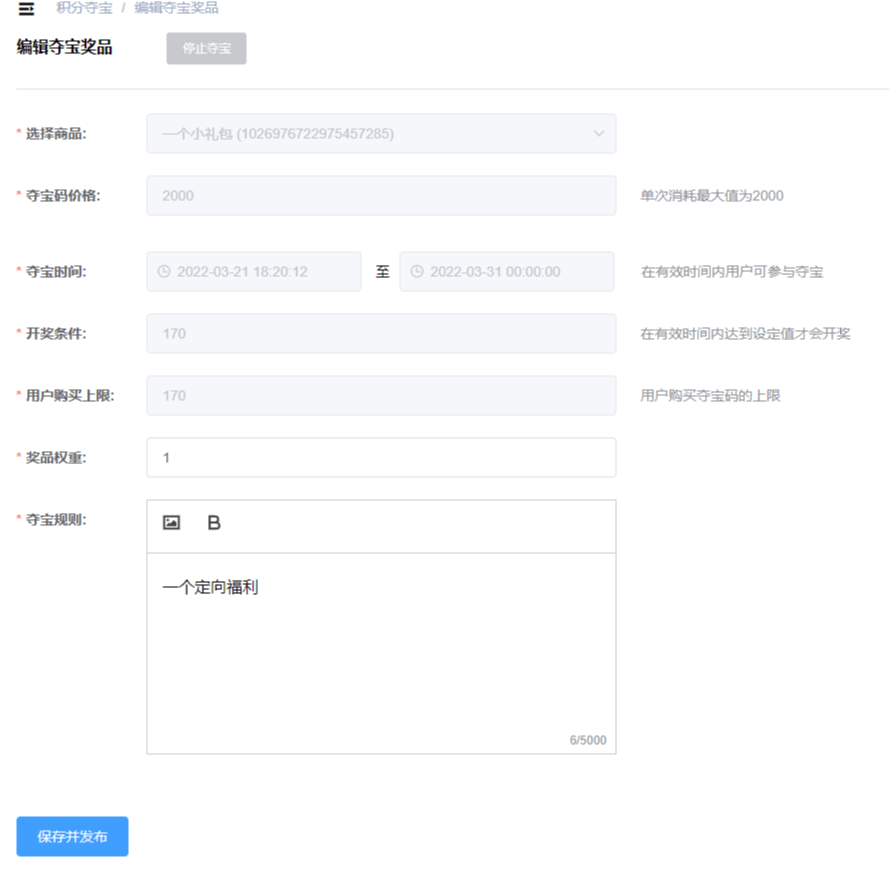
Task: Expand the 选择商品 dropdown arrow
Action: point(599,134)
